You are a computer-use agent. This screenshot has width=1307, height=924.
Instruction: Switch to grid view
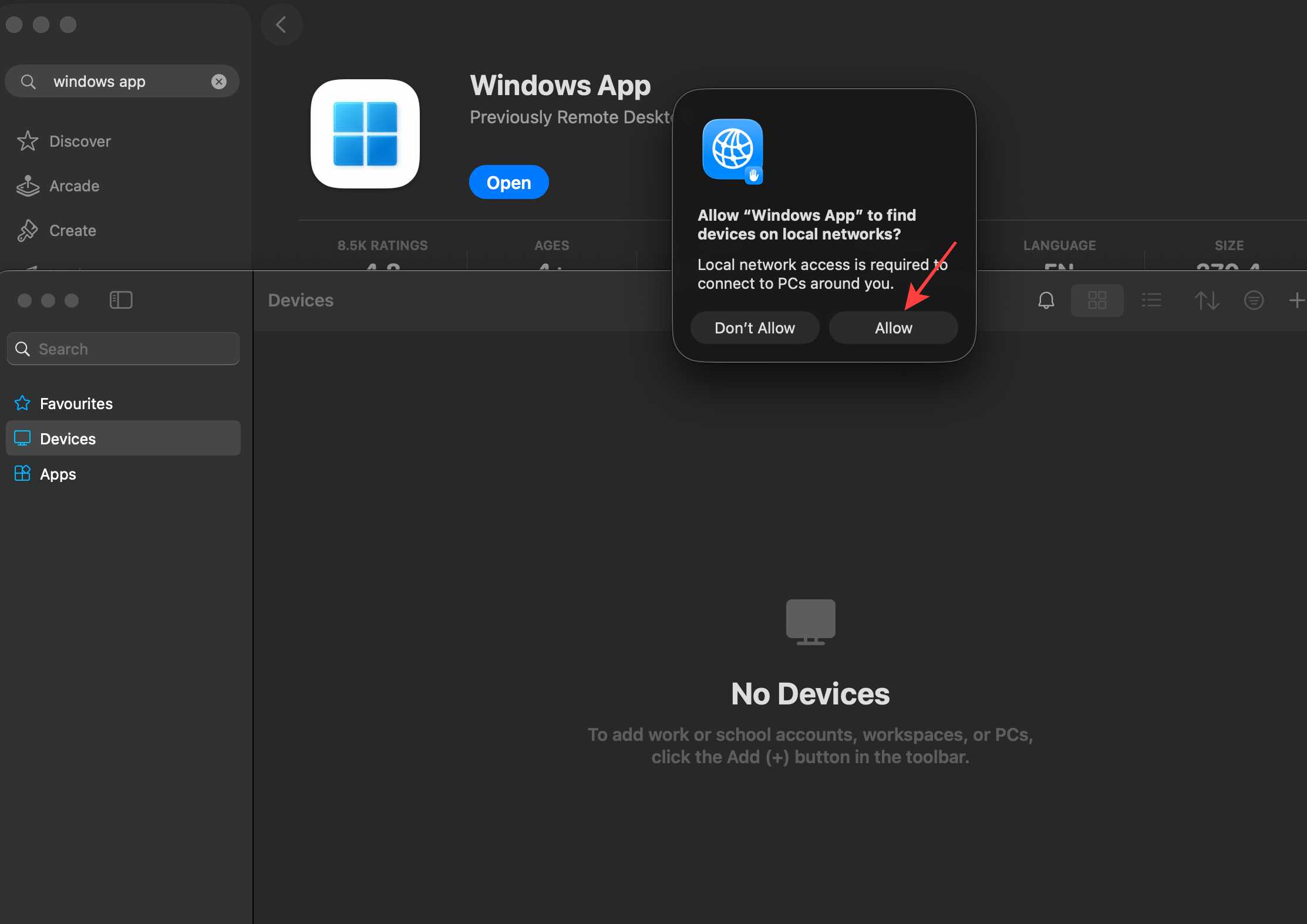1097,301
